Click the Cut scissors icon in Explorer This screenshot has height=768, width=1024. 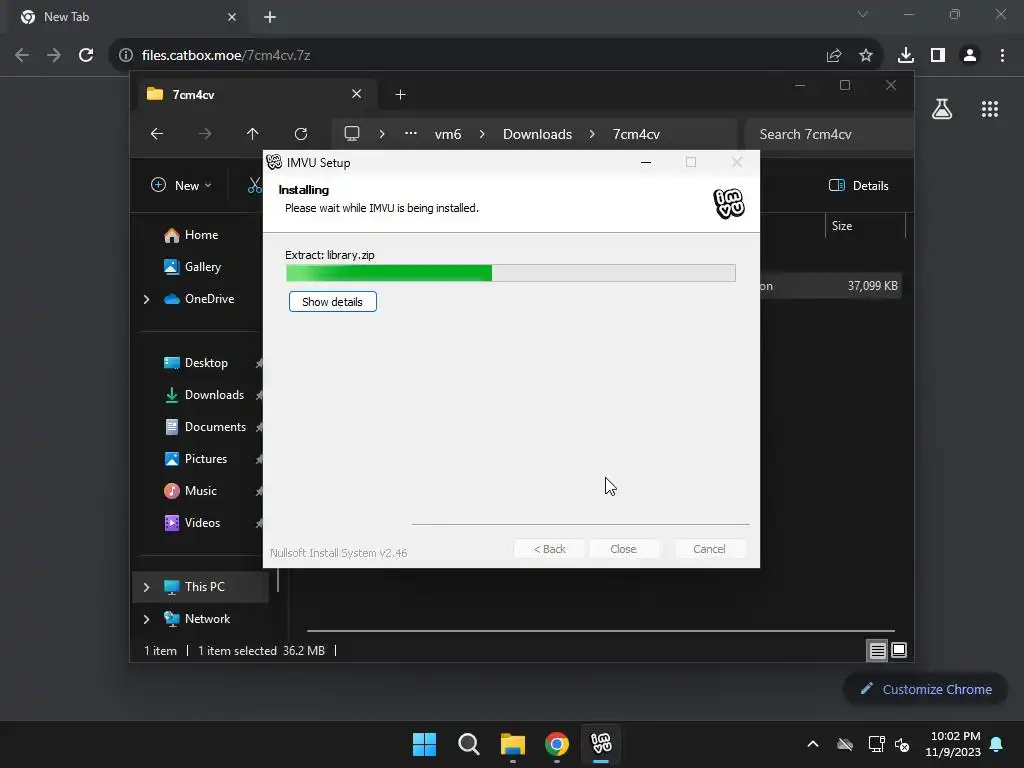click(x=255, y=185)
